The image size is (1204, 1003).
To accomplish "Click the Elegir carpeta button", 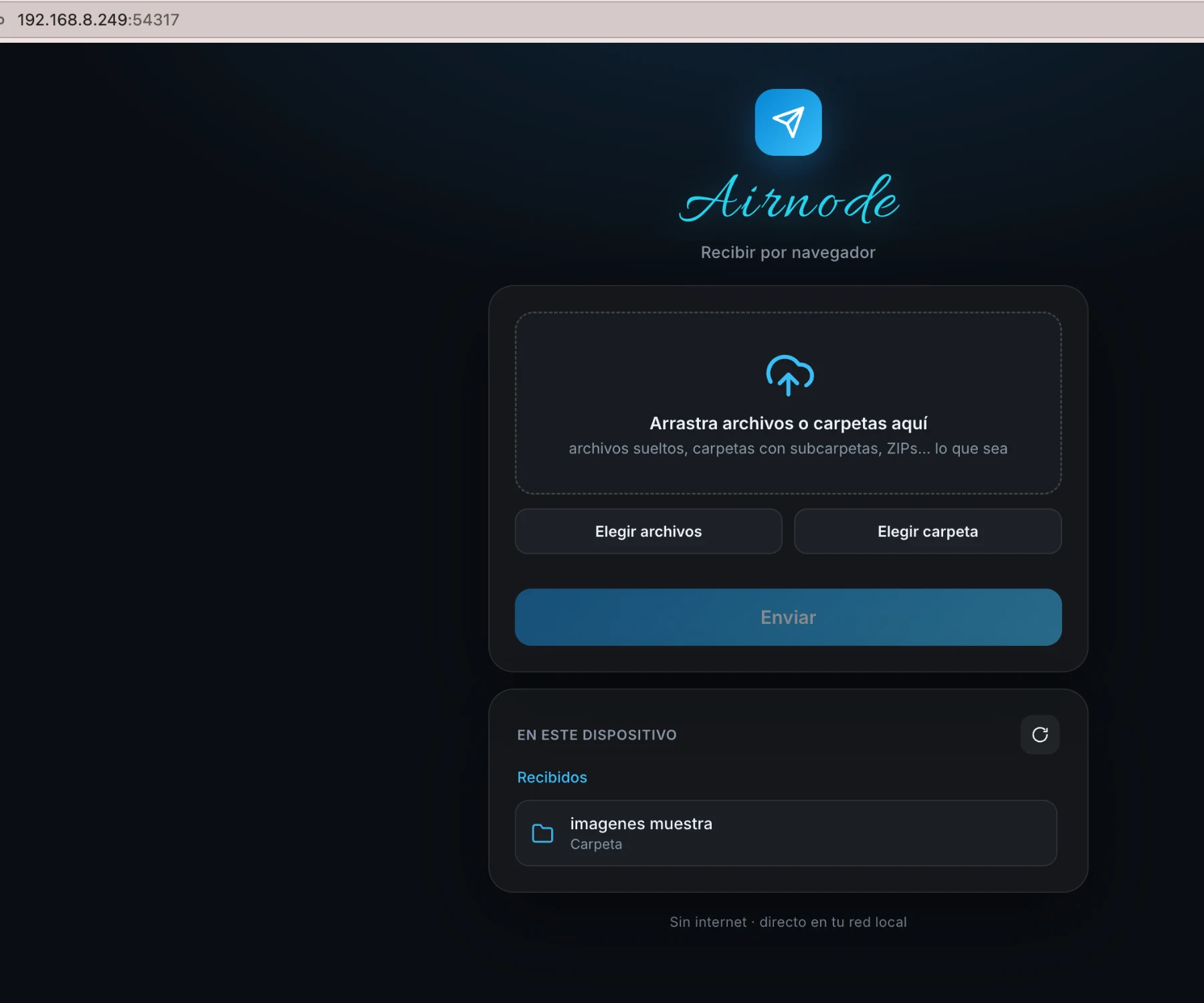I will (928, 532).
